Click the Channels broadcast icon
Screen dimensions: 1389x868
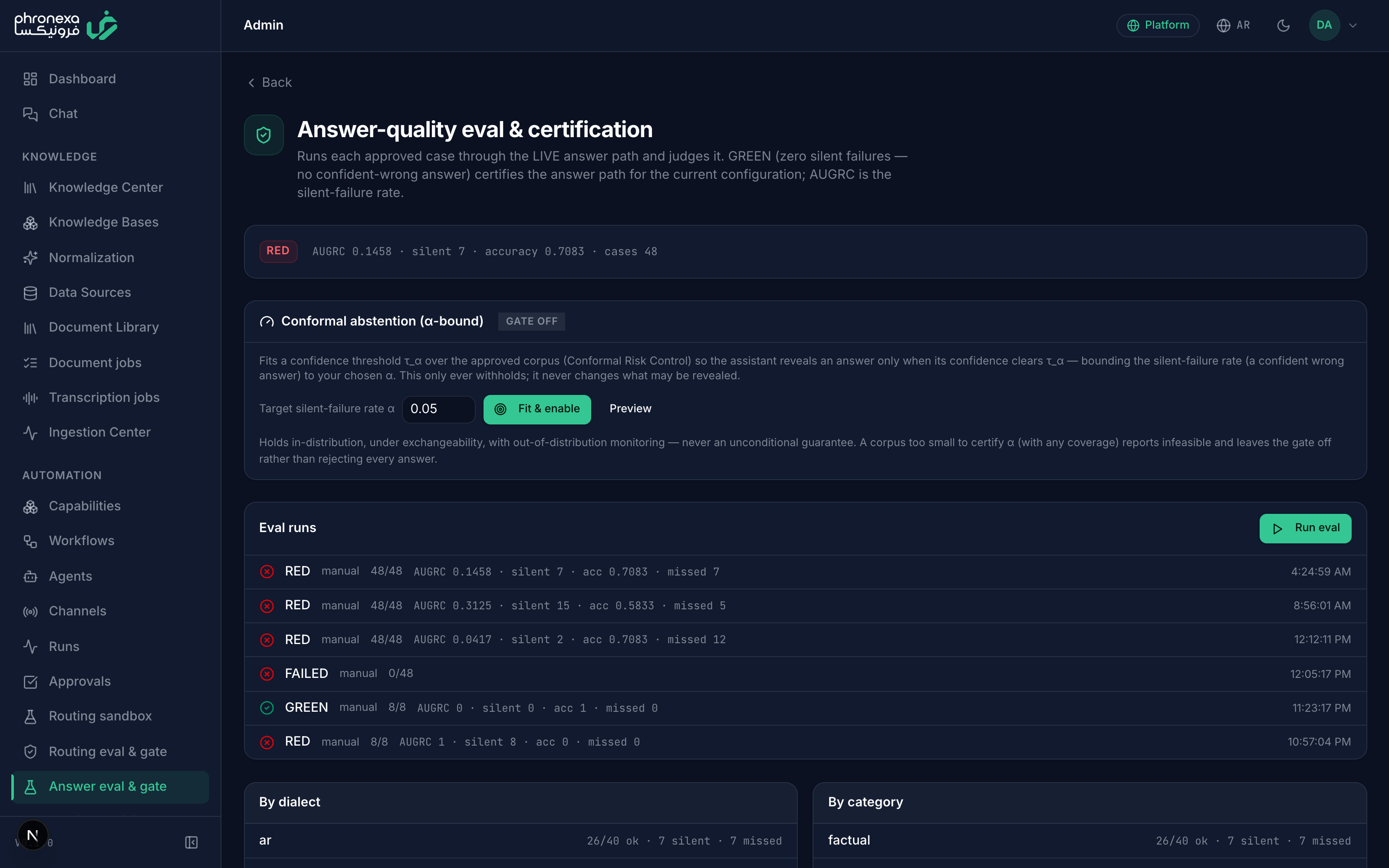click(30, 612)
